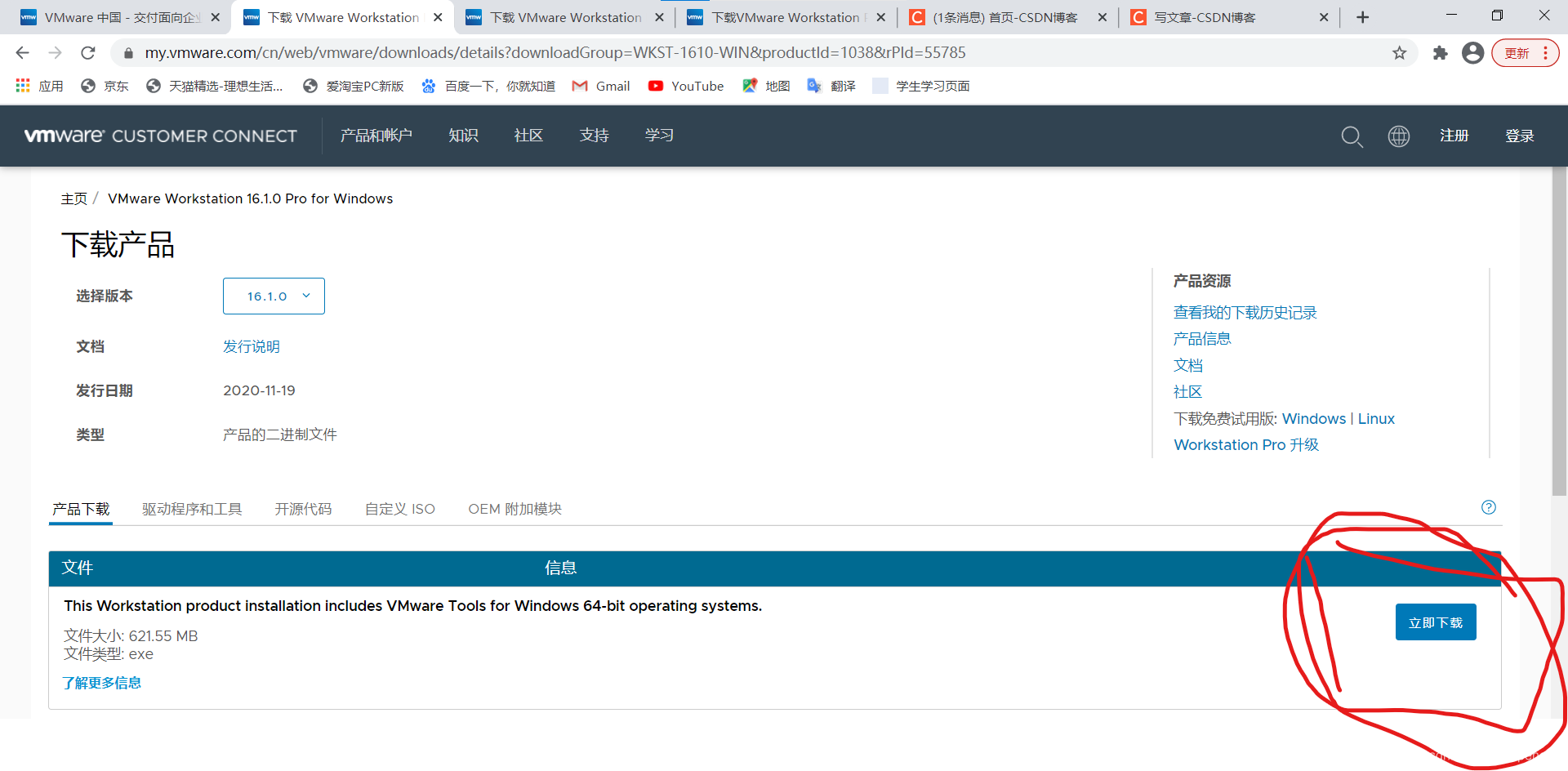Open the 社区 navigation menu

528,136
